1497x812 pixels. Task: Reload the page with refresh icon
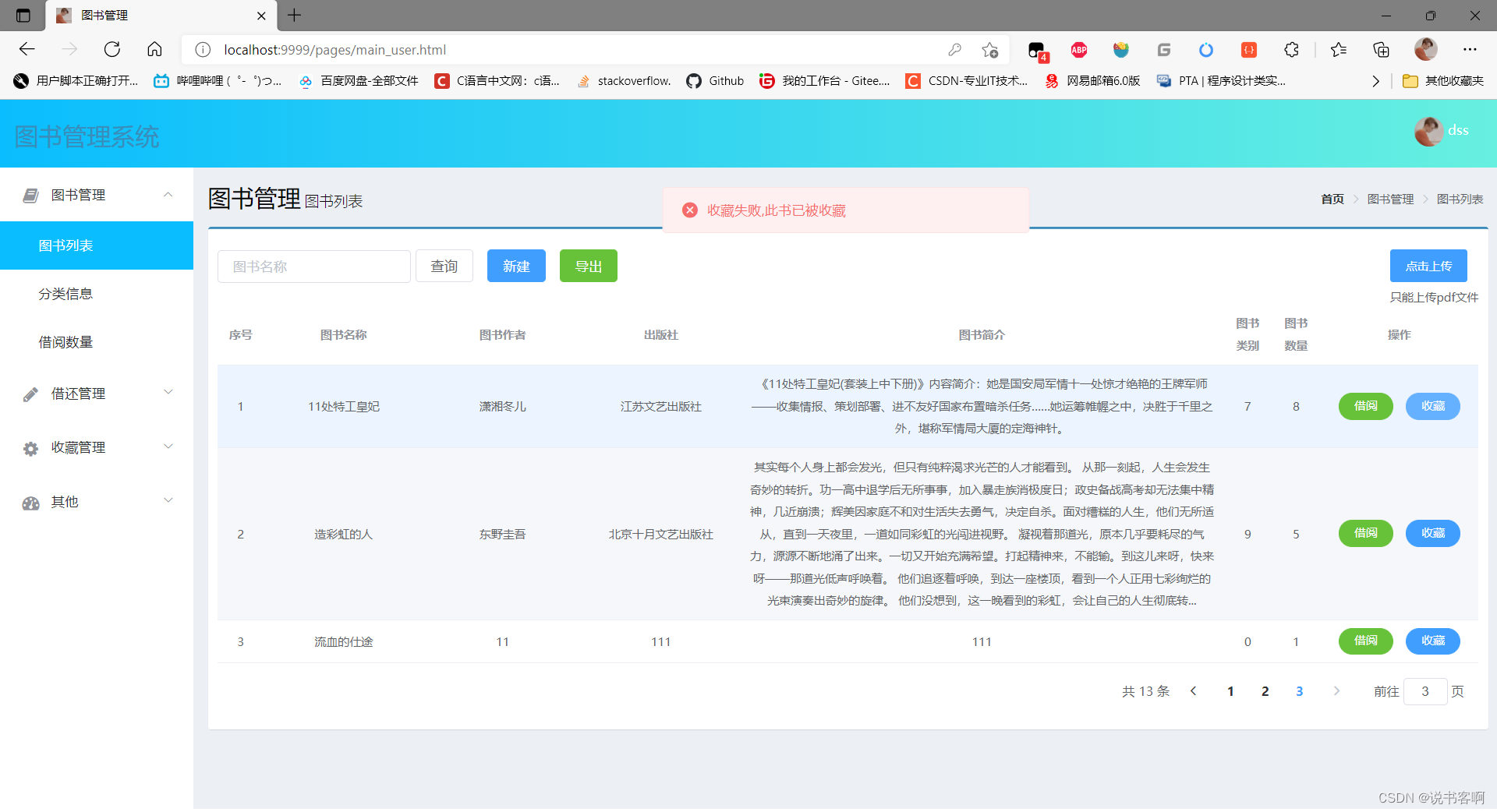pos(112,50)
